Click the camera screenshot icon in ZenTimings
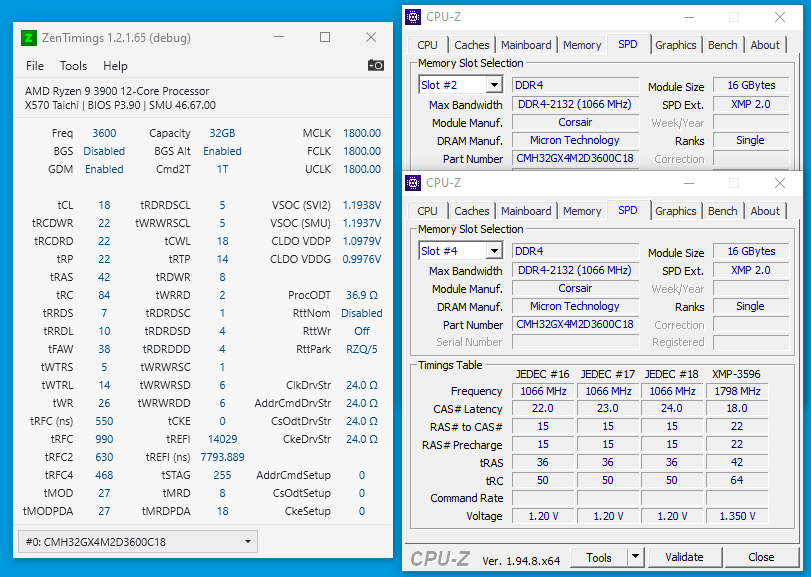The width and height of the screenshot is (811, 577). tap(375, 66)
